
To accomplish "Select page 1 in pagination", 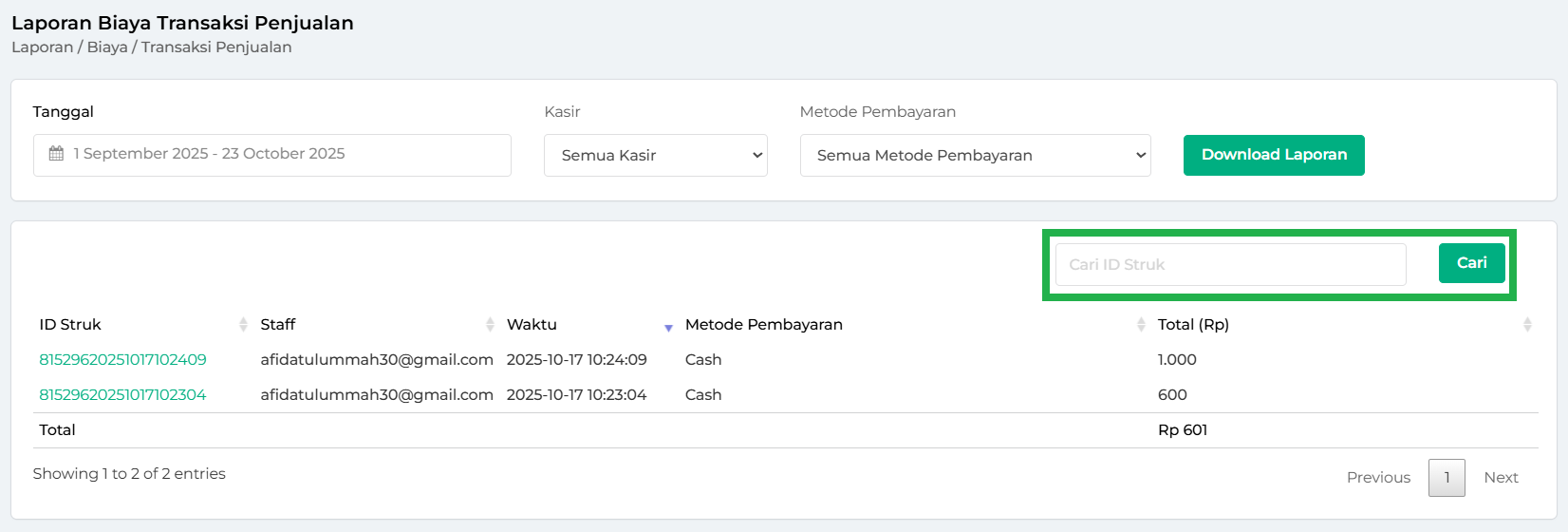I will (1447, 478).
